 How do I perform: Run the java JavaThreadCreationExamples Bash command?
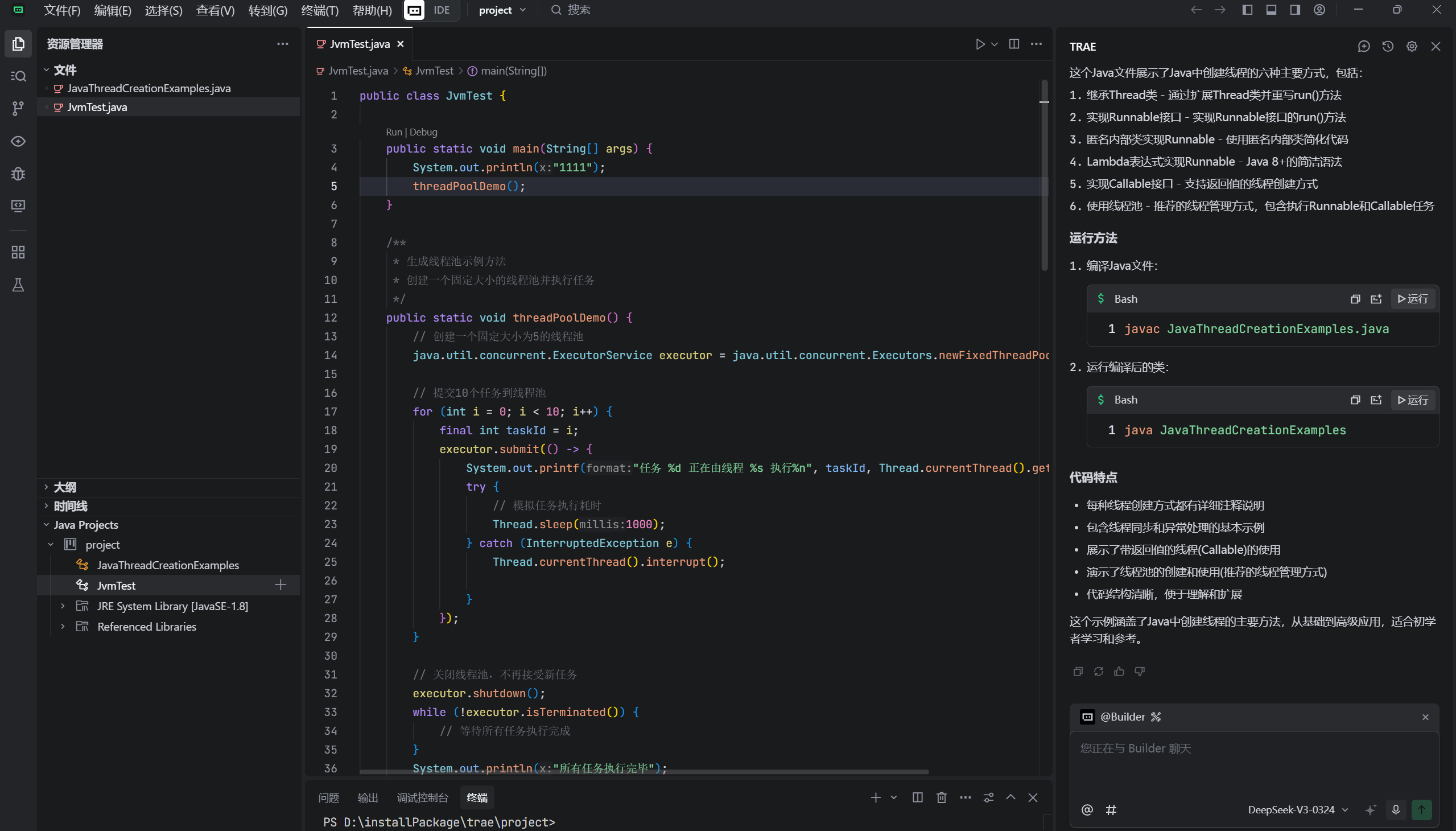(1413, 400)
